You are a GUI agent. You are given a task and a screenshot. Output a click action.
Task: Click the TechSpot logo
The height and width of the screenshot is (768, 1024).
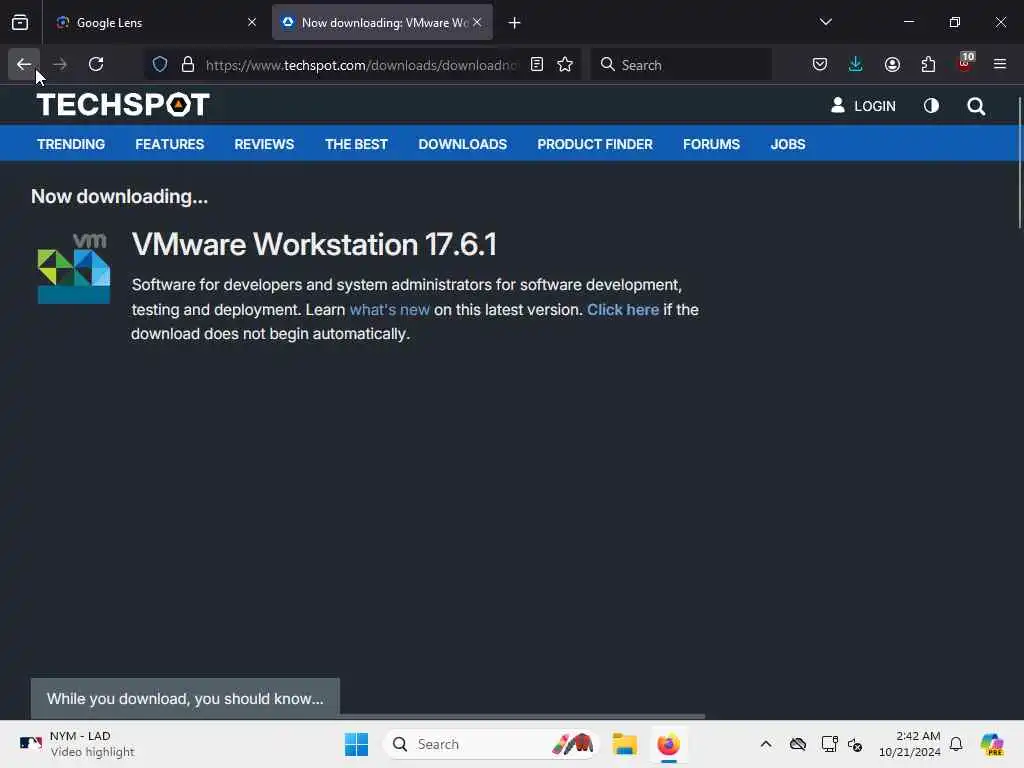[123, 104]
